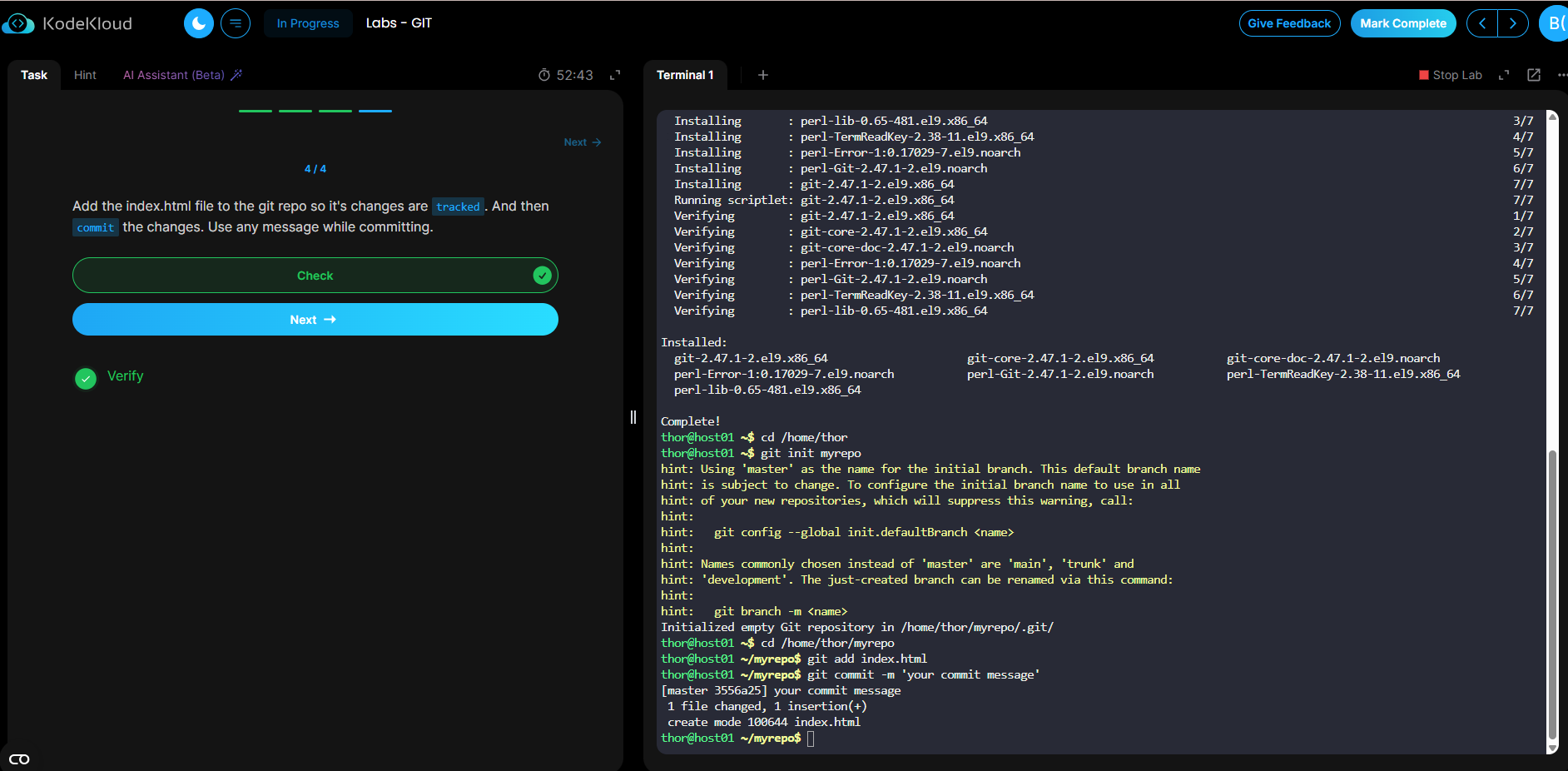The image size is (1568, 771).
Task: Open Give Feedback form
Action: (x=1288, y=23)
